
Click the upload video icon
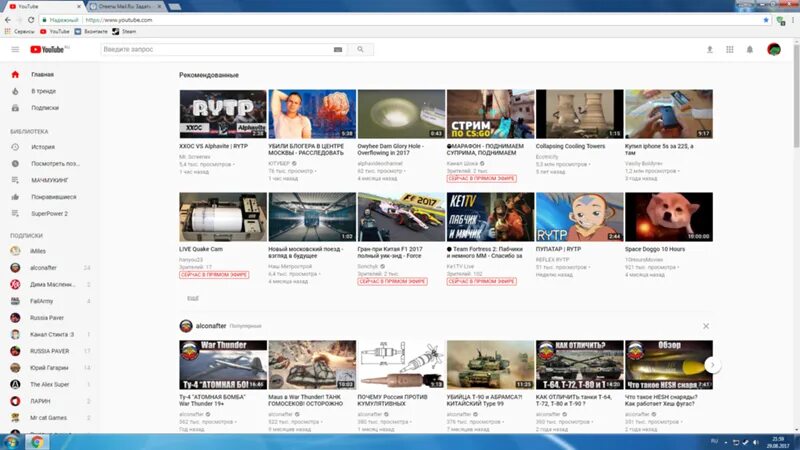tap(709, 49)
